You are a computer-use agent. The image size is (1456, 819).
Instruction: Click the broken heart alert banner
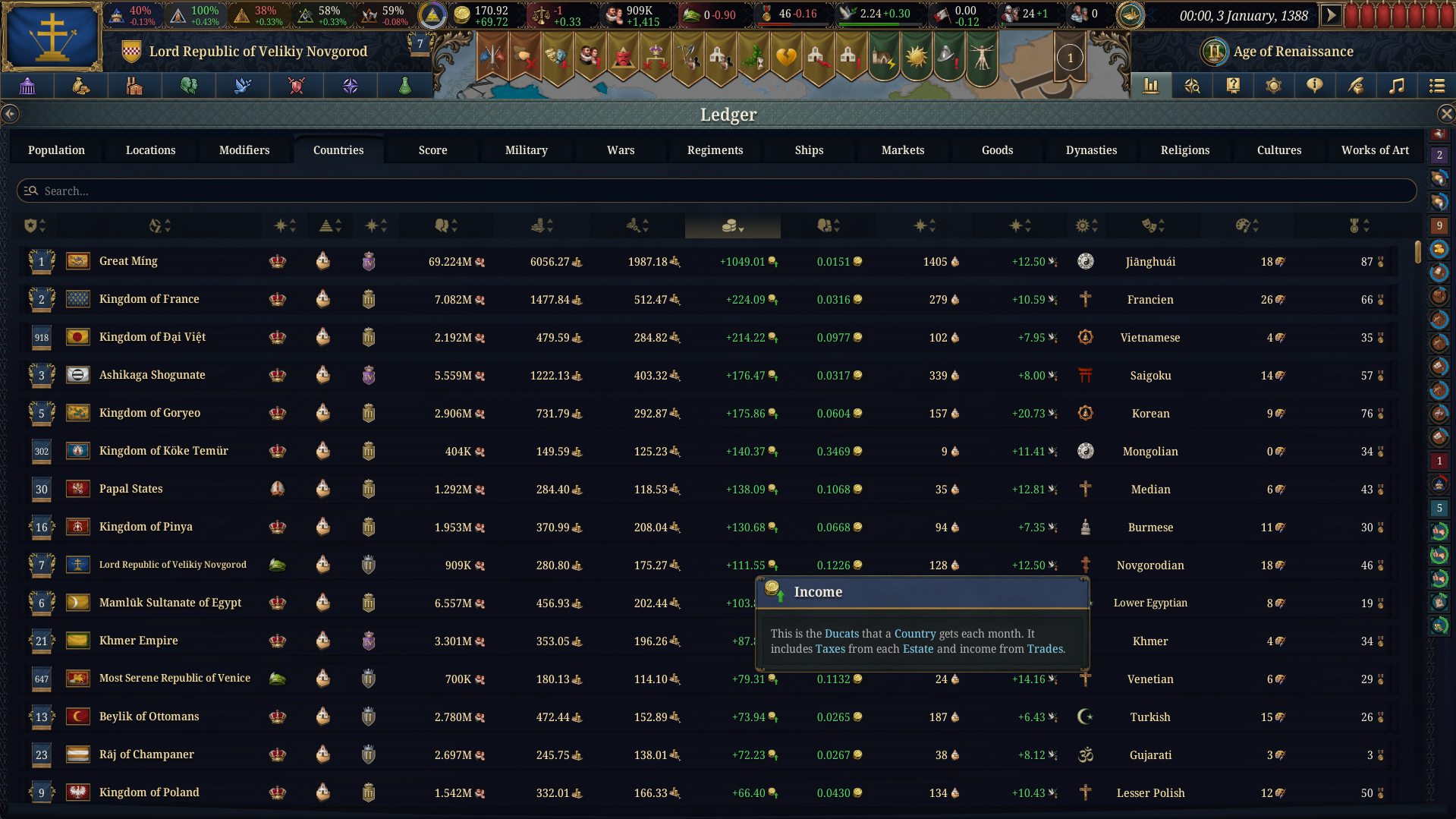(x=785, y=57)
